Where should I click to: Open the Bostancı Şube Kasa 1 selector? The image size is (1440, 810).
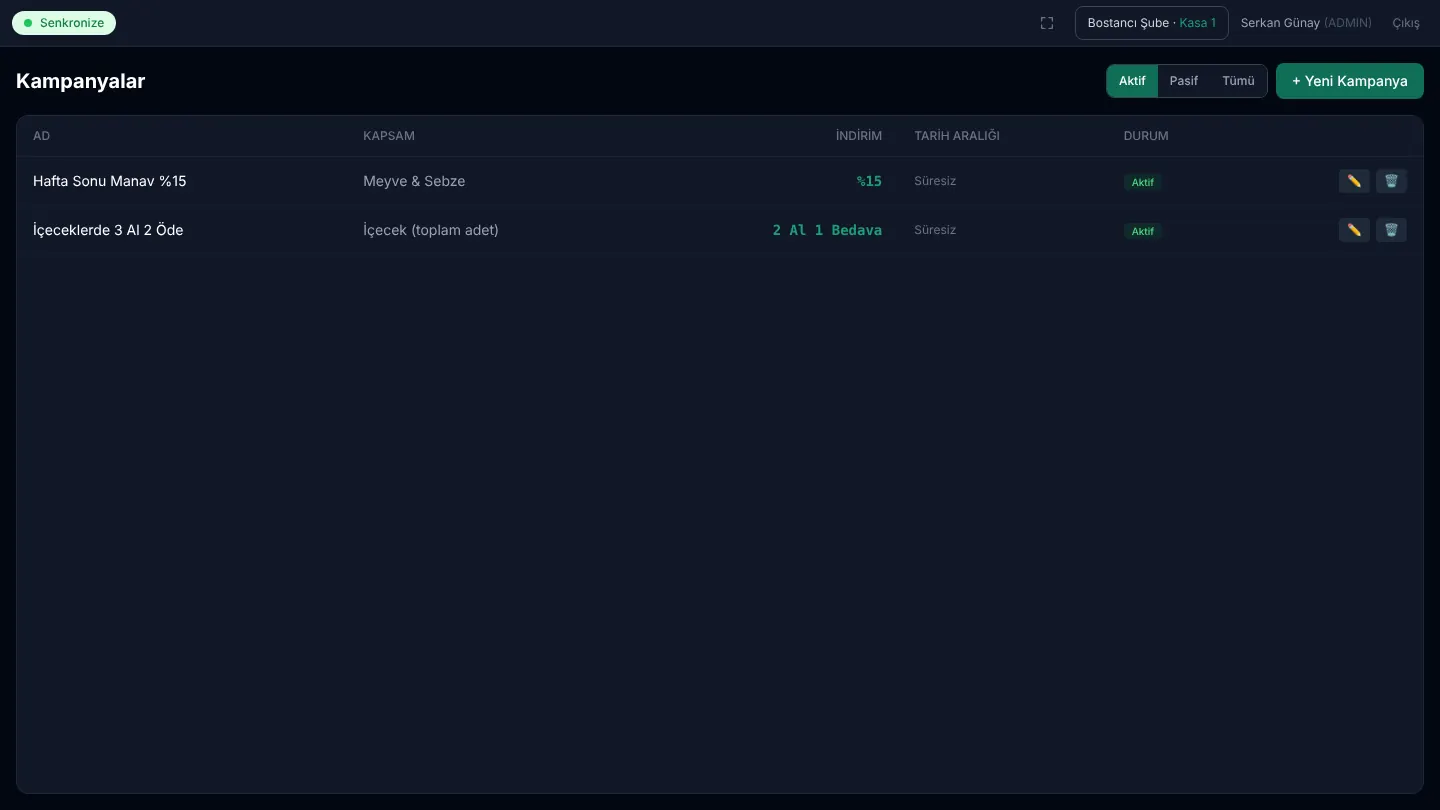tap(1152, 23)
